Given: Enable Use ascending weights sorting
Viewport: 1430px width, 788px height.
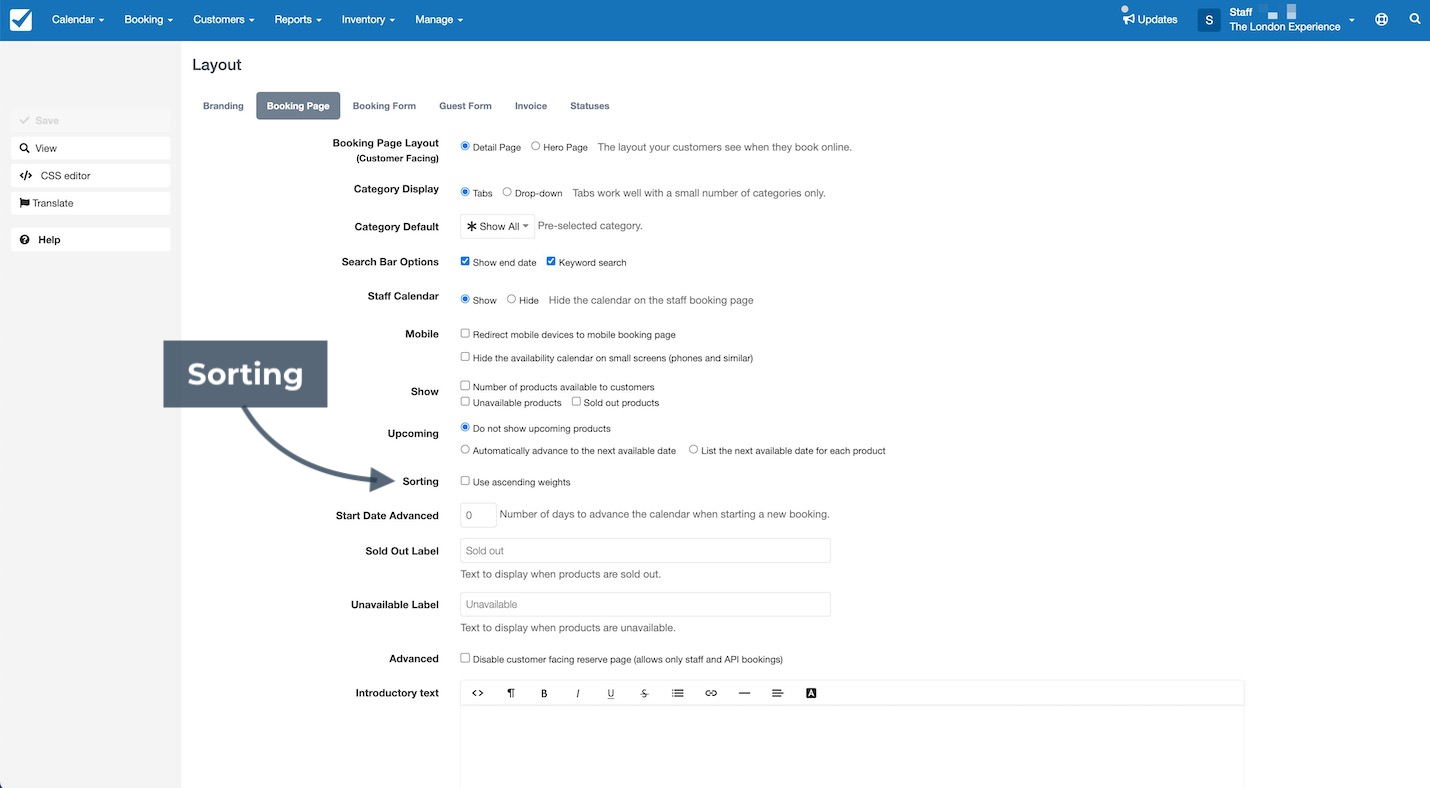Looking at the screenshot, I should (465, 481).
